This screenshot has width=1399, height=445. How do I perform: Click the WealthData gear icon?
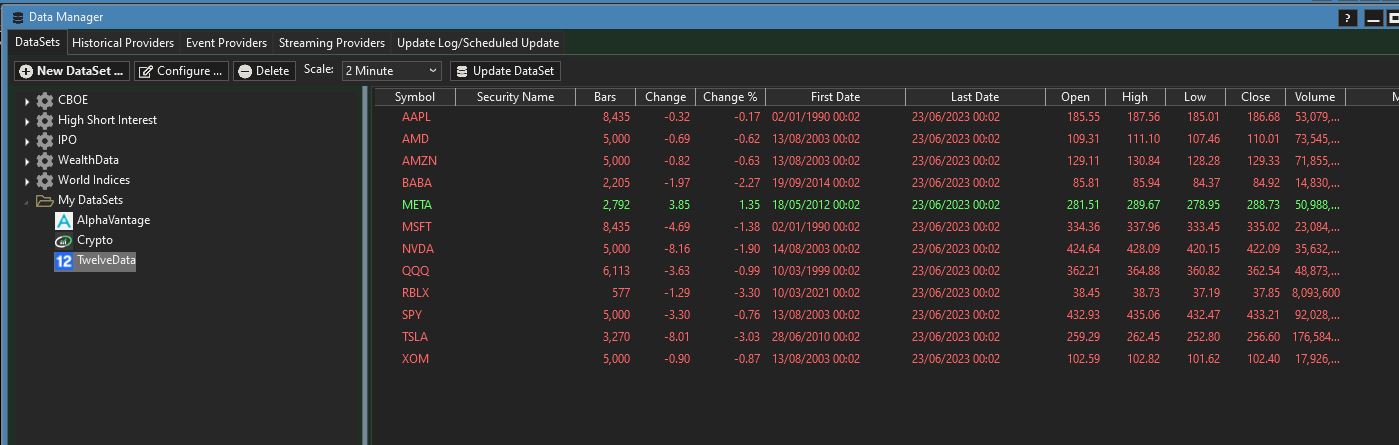click(x=44, y=160)
